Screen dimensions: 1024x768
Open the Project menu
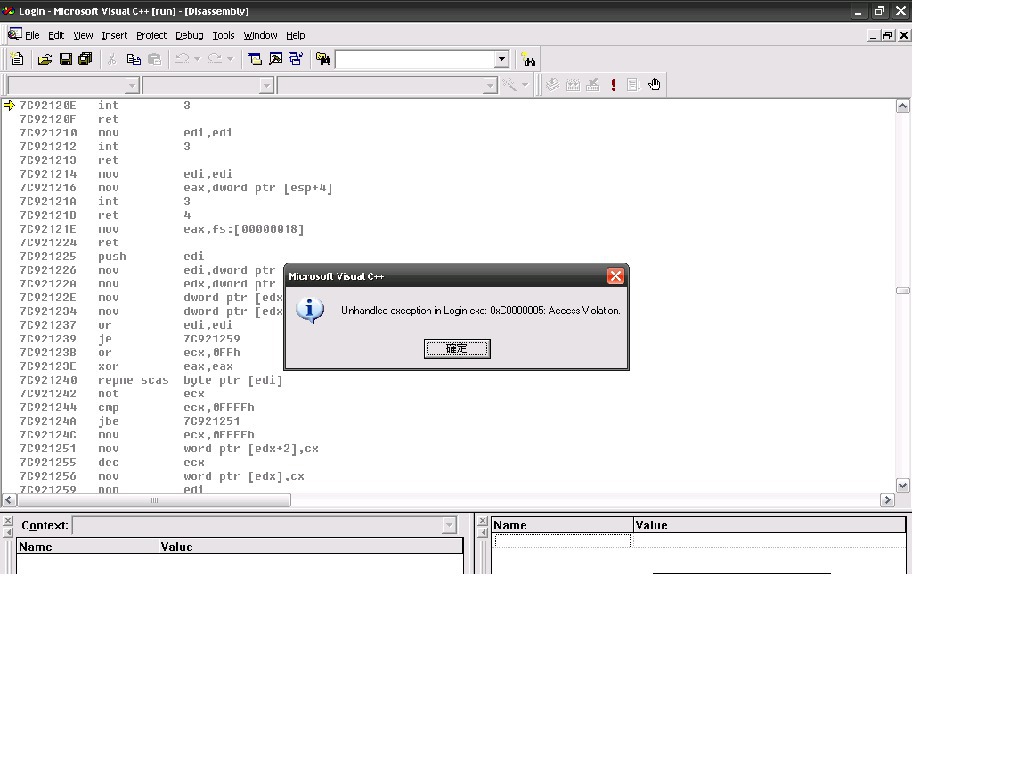pyautogui.click(x=152, y=35)
